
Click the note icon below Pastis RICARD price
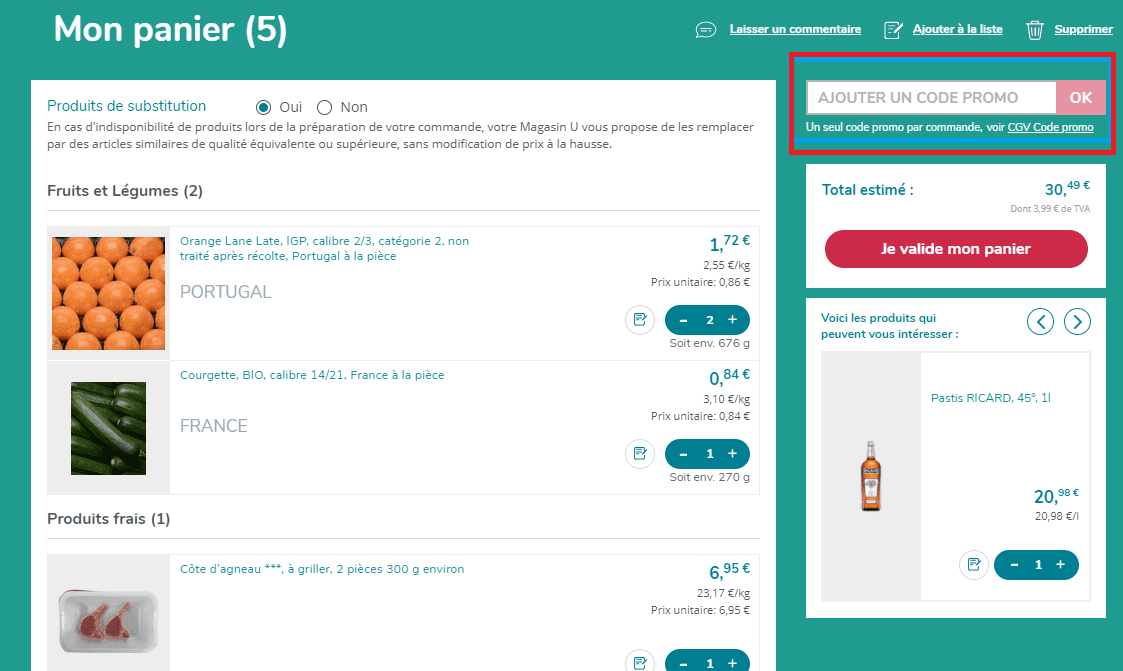click(x=974, y=565)
